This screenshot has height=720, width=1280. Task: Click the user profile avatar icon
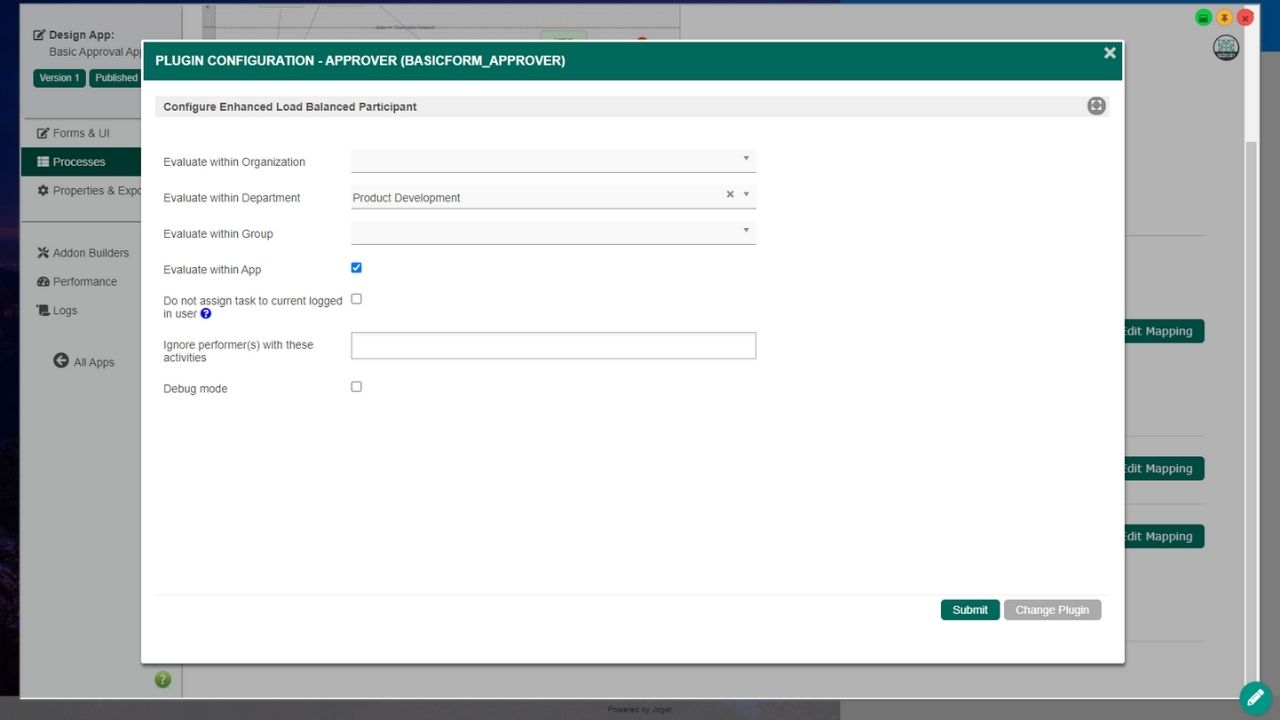tap(1225, 48)
